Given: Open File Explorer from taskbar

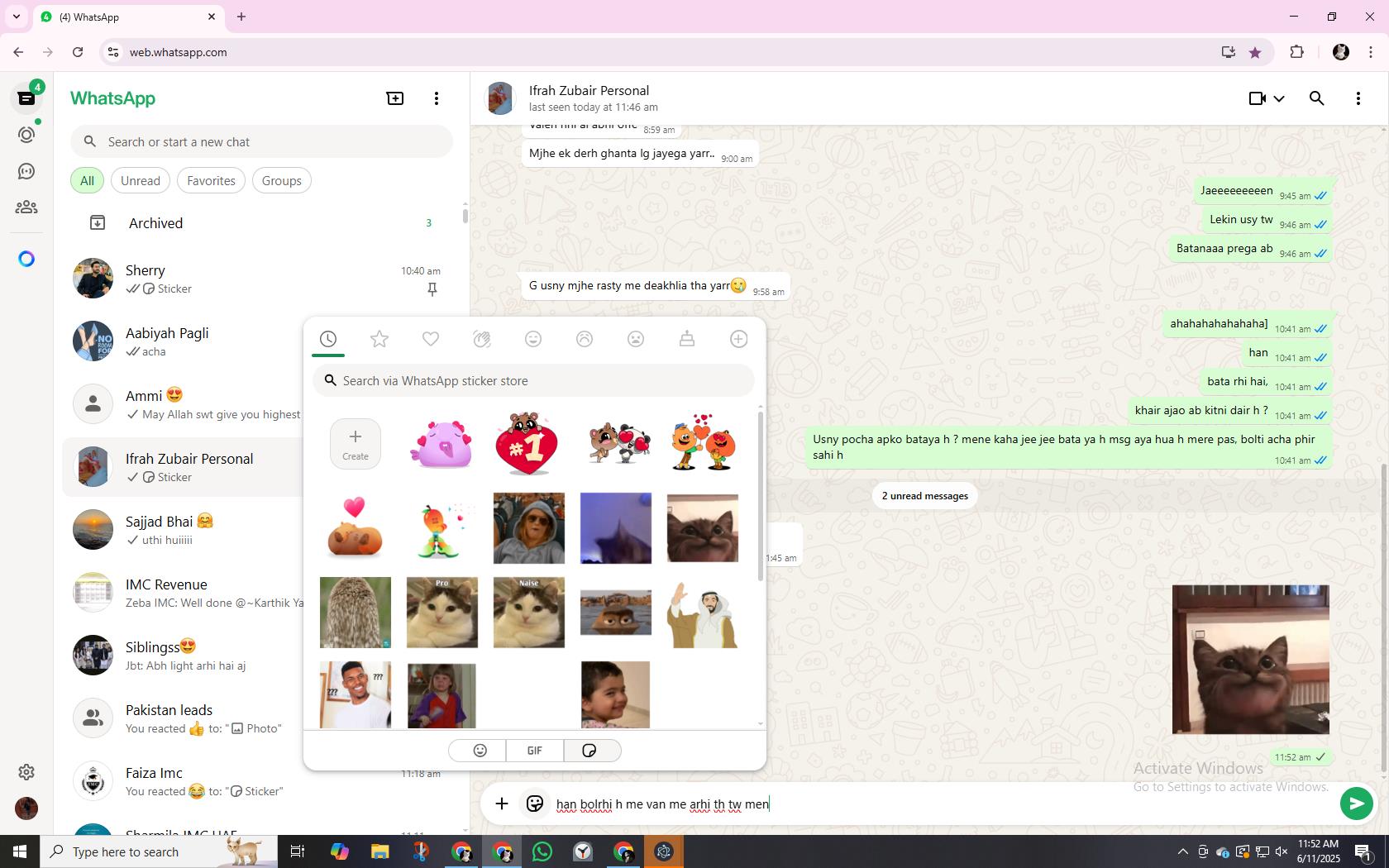Looking at the screenshot, I should coord(379,851).
